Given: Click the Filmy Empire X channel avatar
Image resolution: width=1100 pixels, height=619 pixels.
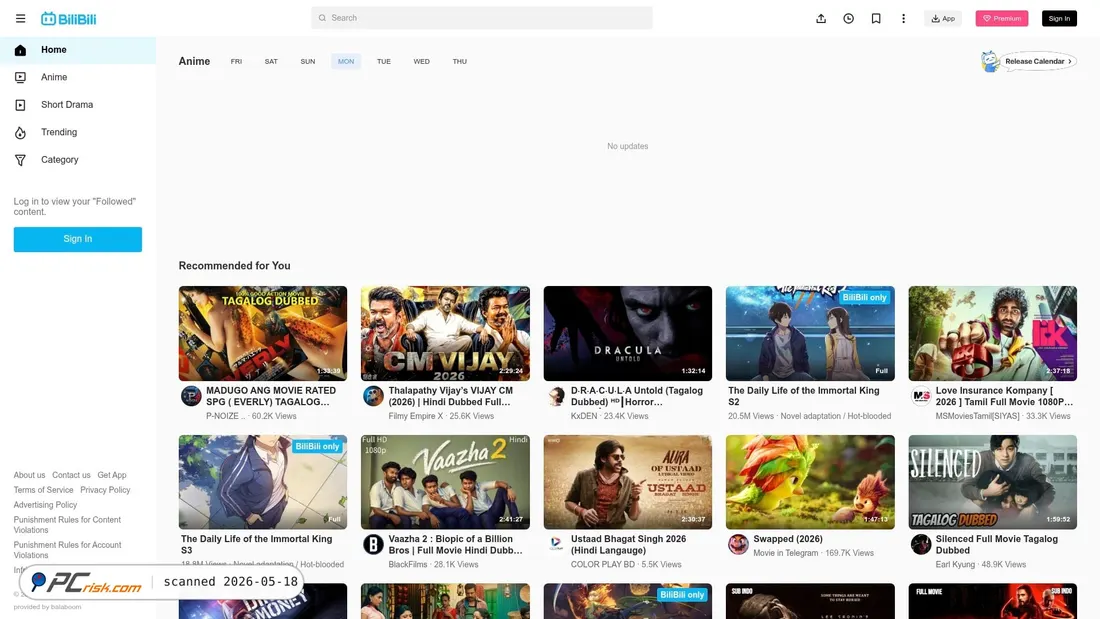Looking at the screenshot, I should coord(373,397).
